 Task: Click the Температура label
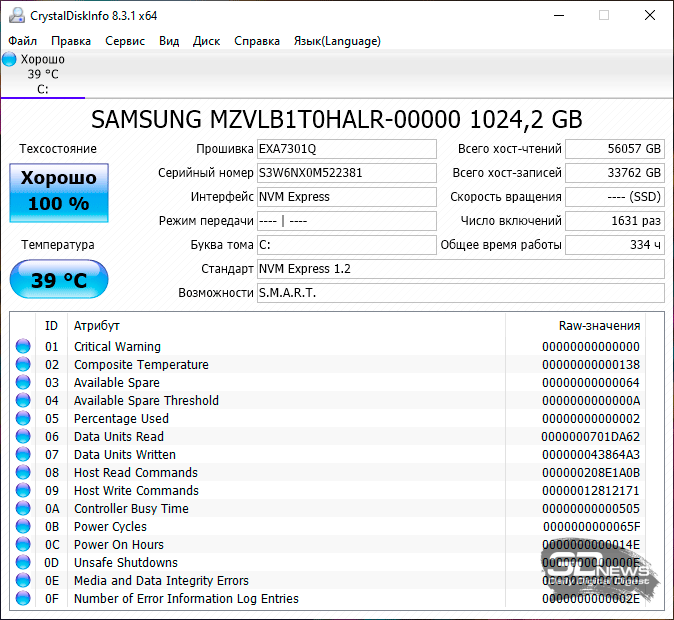pos(58,245)
